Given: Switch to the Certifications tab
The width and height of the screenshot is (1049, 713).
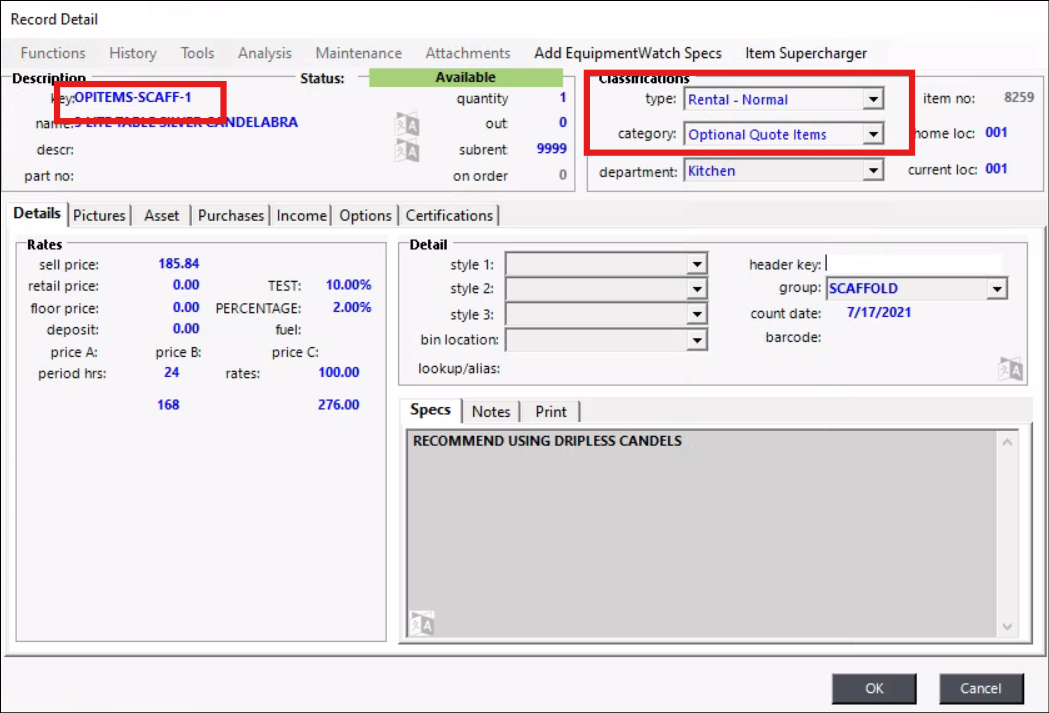Looking at the screenshot, I should pos(449,215).
